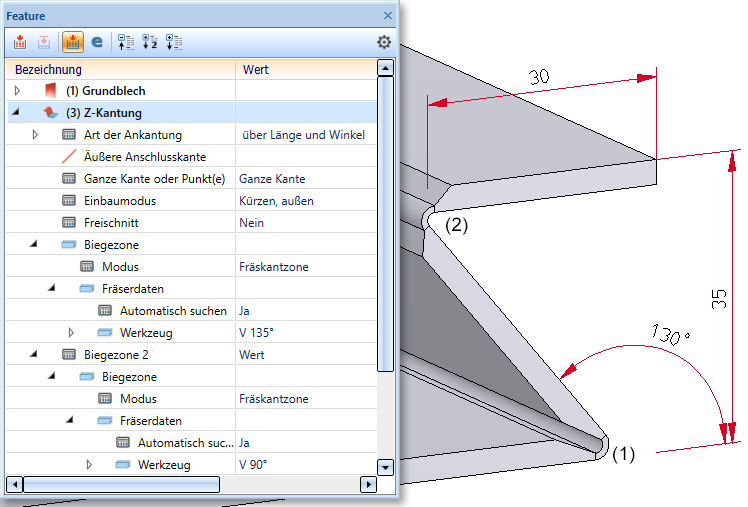
Task: Toggle the highlighted orange feature icon
Action: click(x=73, y=42)
